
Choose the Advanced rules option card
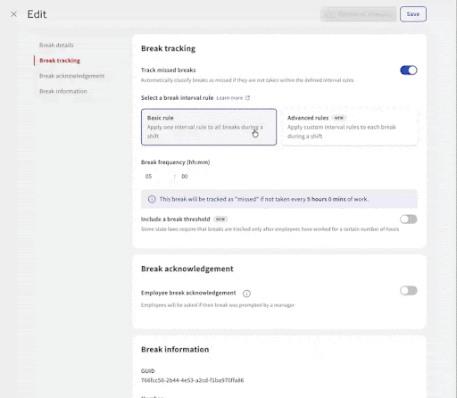[349, 127]
